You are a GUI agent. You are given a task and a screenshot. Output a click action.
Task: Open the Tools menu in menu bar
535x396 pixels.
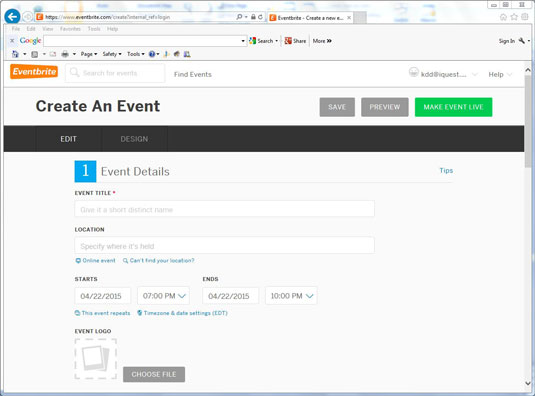[94, 29]
